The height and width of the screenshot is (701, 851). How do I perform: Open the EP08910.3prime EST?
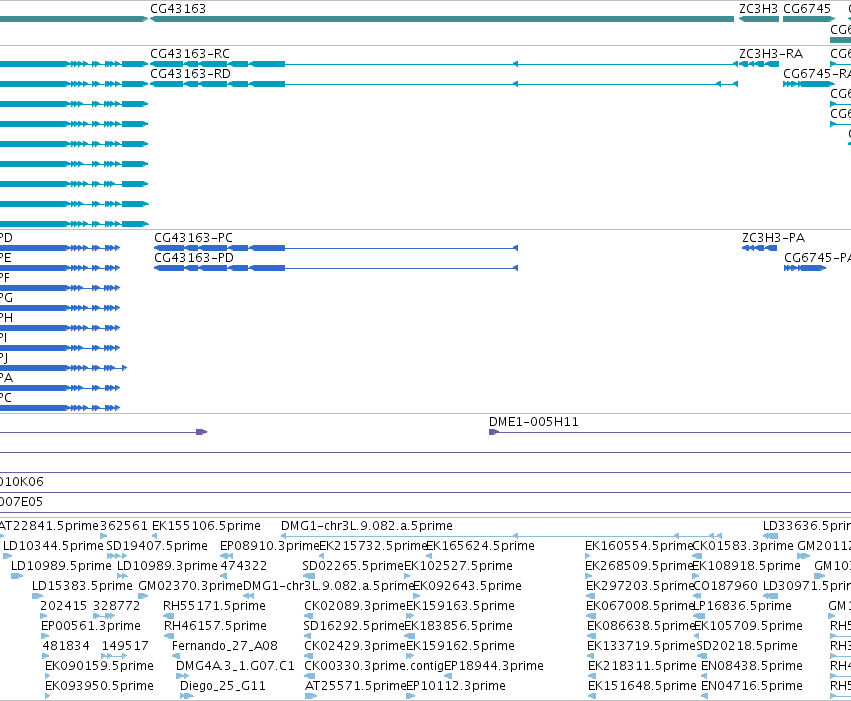pos(270,546)
